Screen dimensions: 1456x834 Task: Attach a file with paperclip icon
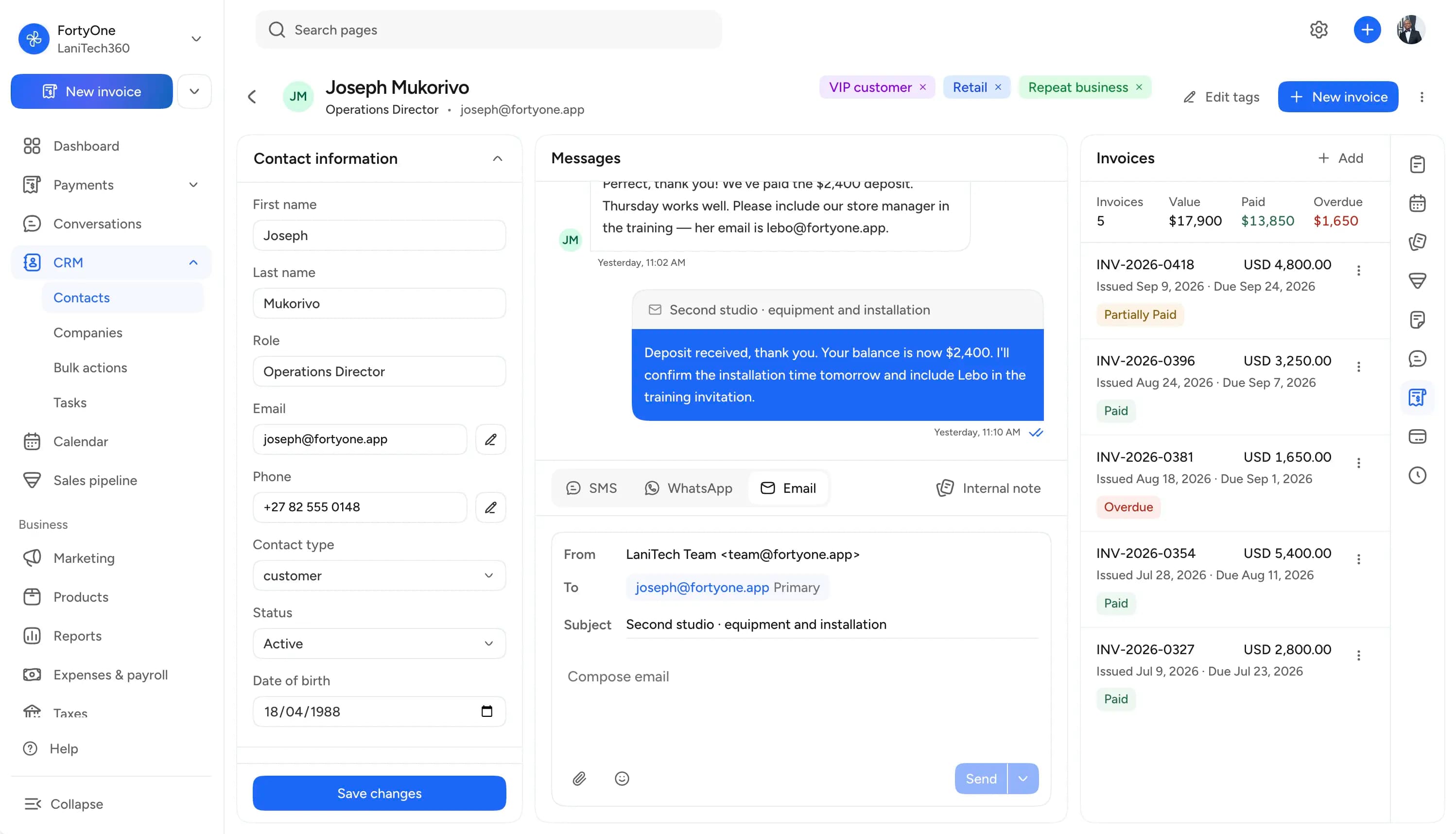579,779
